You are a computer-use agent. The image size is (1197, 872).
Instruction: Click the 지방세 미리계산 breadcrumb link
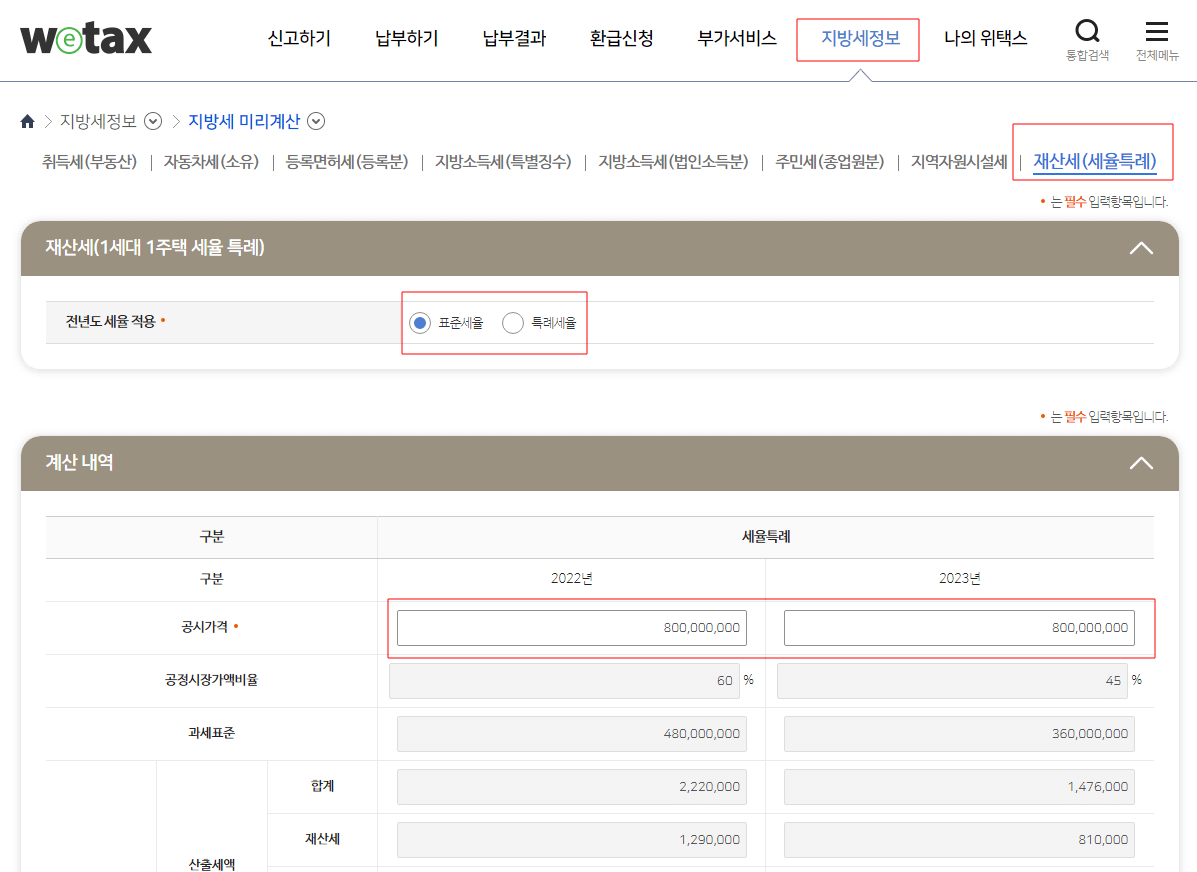tap(244, 121)
